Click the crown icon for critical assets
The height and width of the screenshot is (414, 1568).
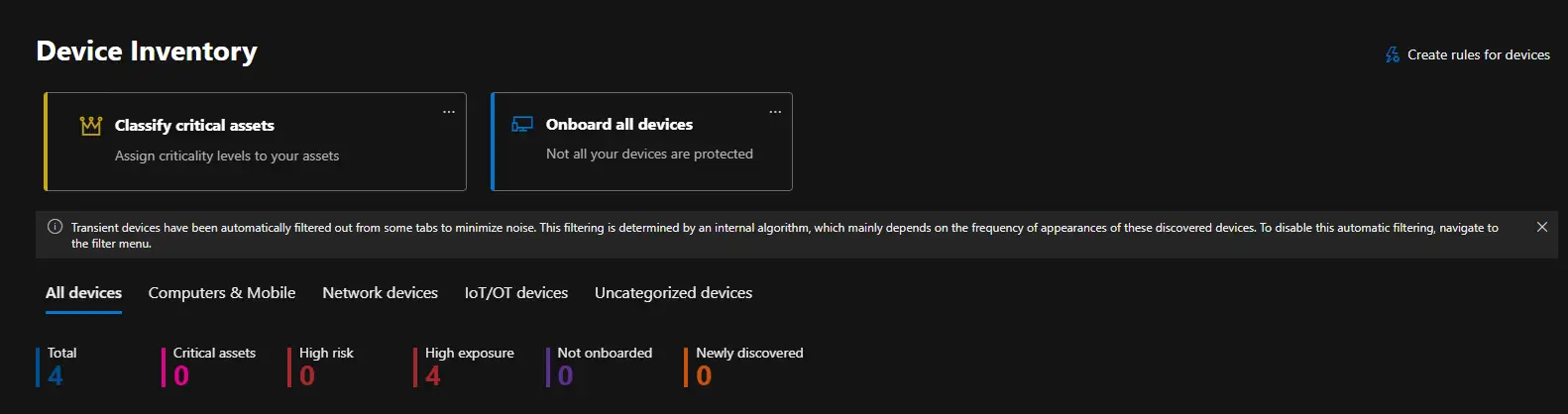[91, 126]
